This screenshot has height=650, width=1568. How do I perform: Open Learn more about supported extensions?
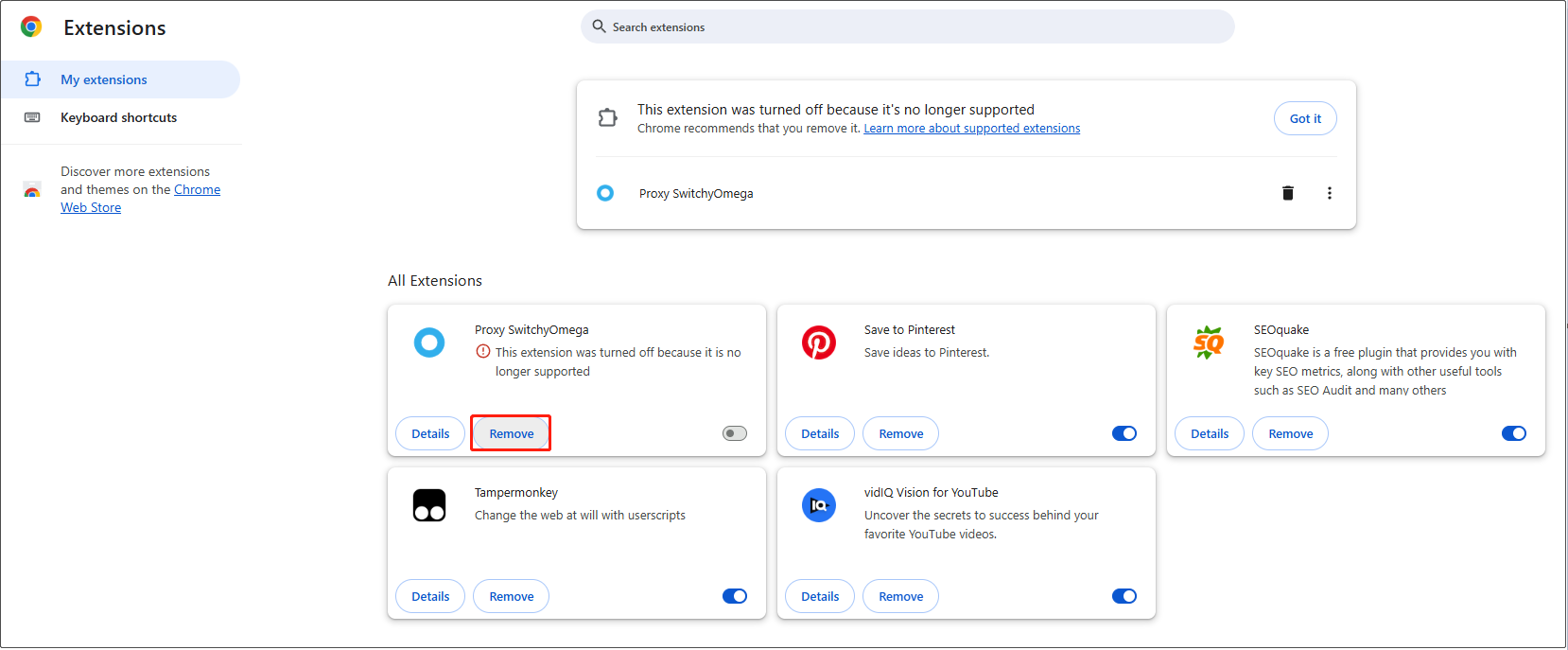[971, 129]
